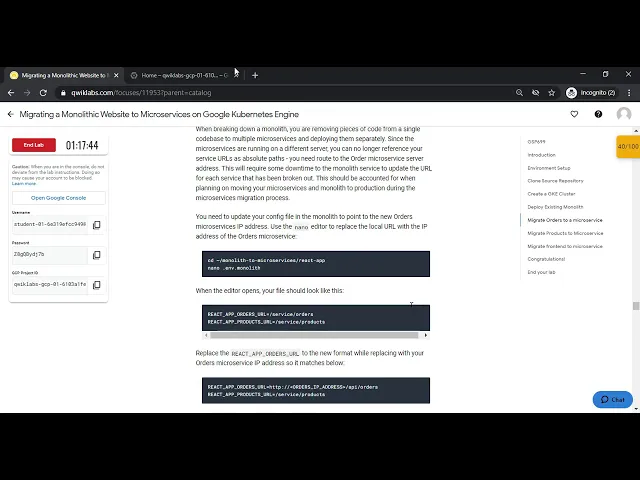Click the inline nano code word
Screen dimensions: 640x480
[301, 227]
